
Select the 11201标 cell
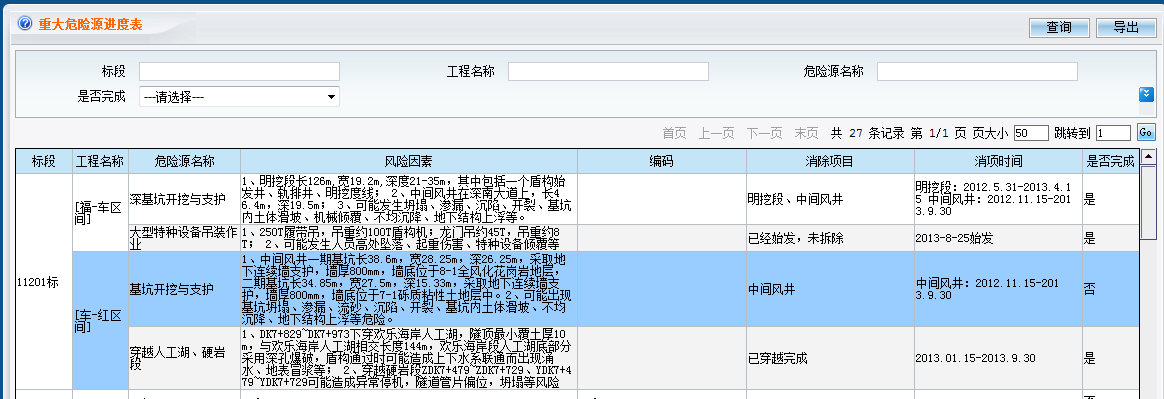click(x=44, y=281)
